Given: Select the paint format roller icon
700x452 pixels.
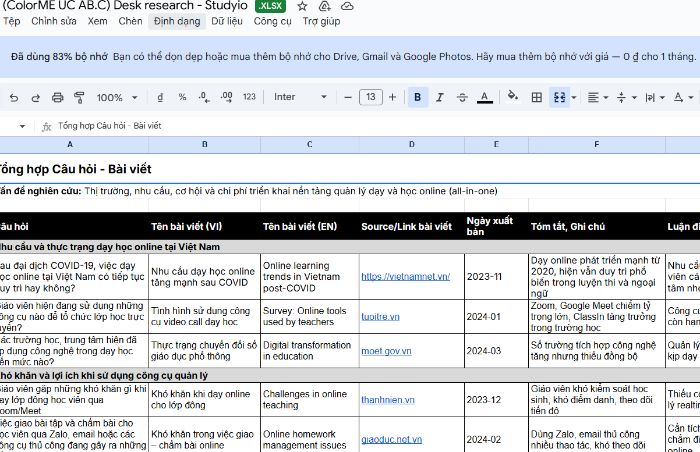Looking at the screenshot, I should pos(79,97).
